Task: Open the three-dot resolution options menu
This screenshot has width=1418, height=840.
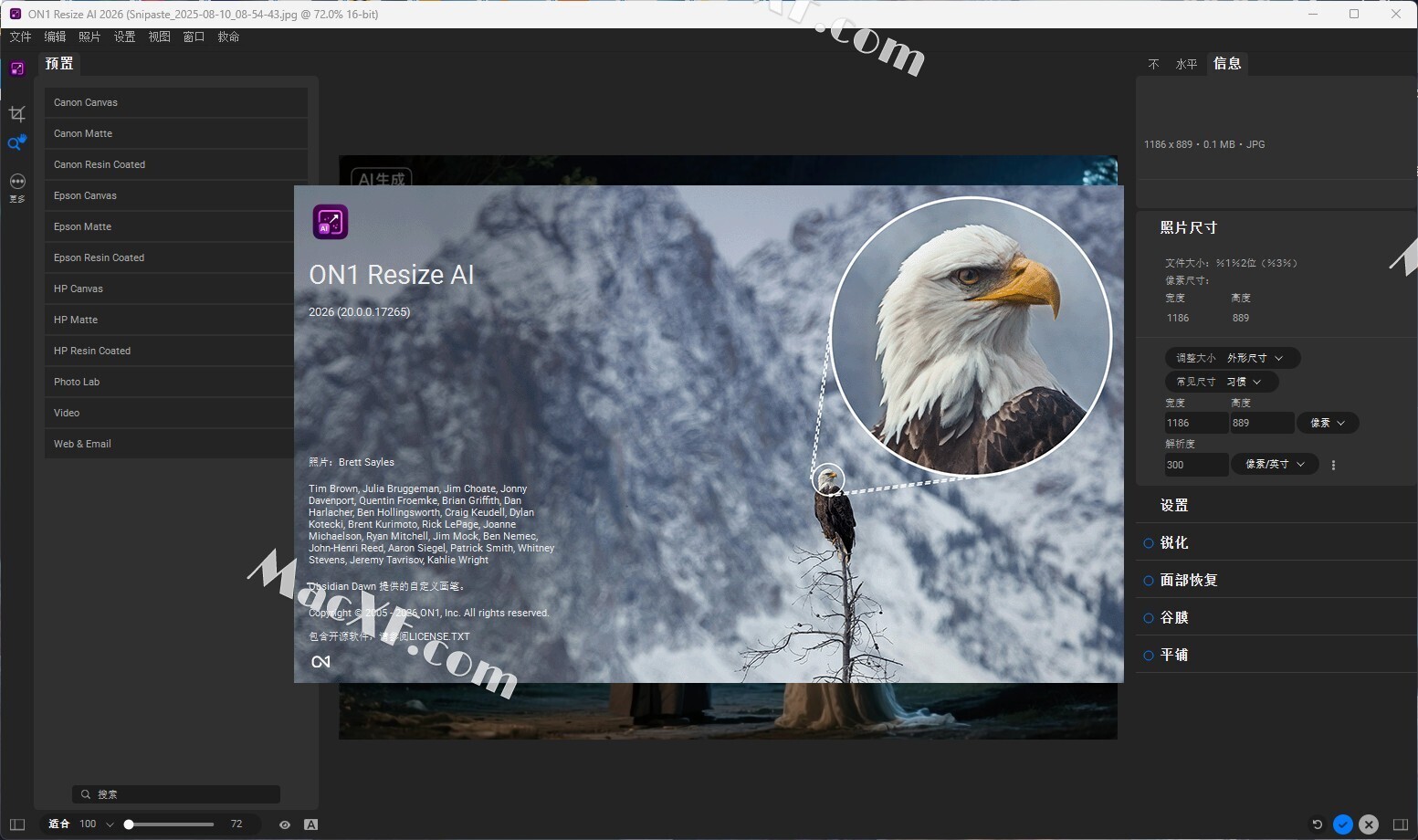Action: click(1333, 465)
